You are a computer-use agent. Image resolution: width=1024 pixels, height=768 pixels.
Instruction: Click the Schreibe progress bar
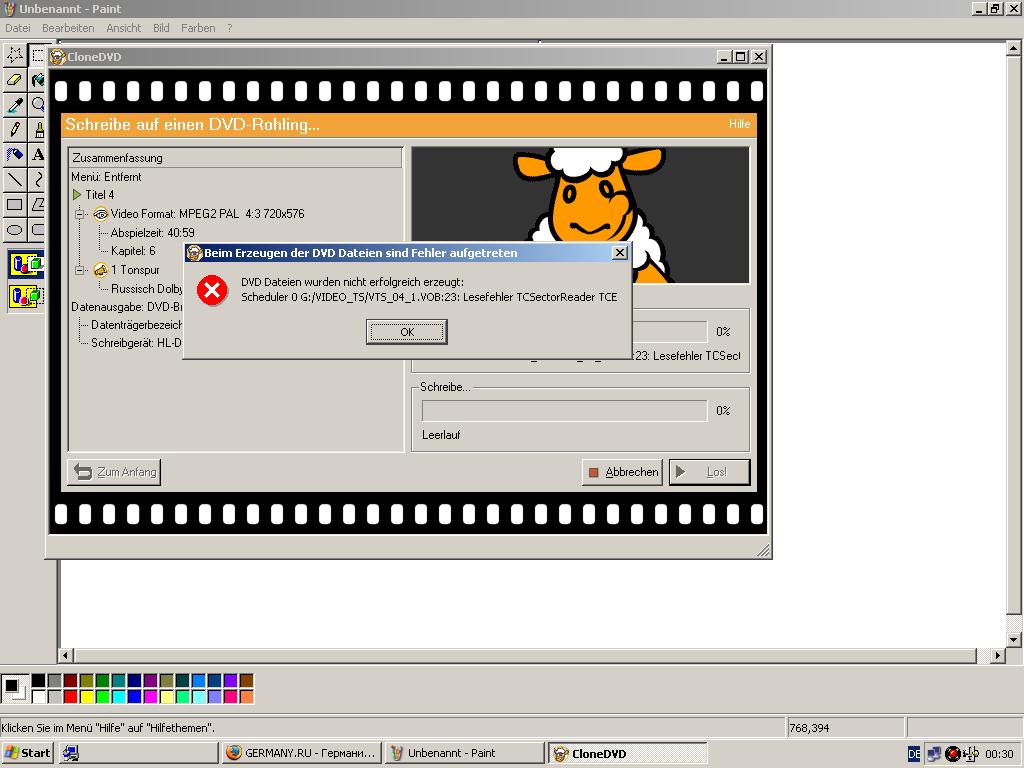pyautogui.click(x=564, y=411)
